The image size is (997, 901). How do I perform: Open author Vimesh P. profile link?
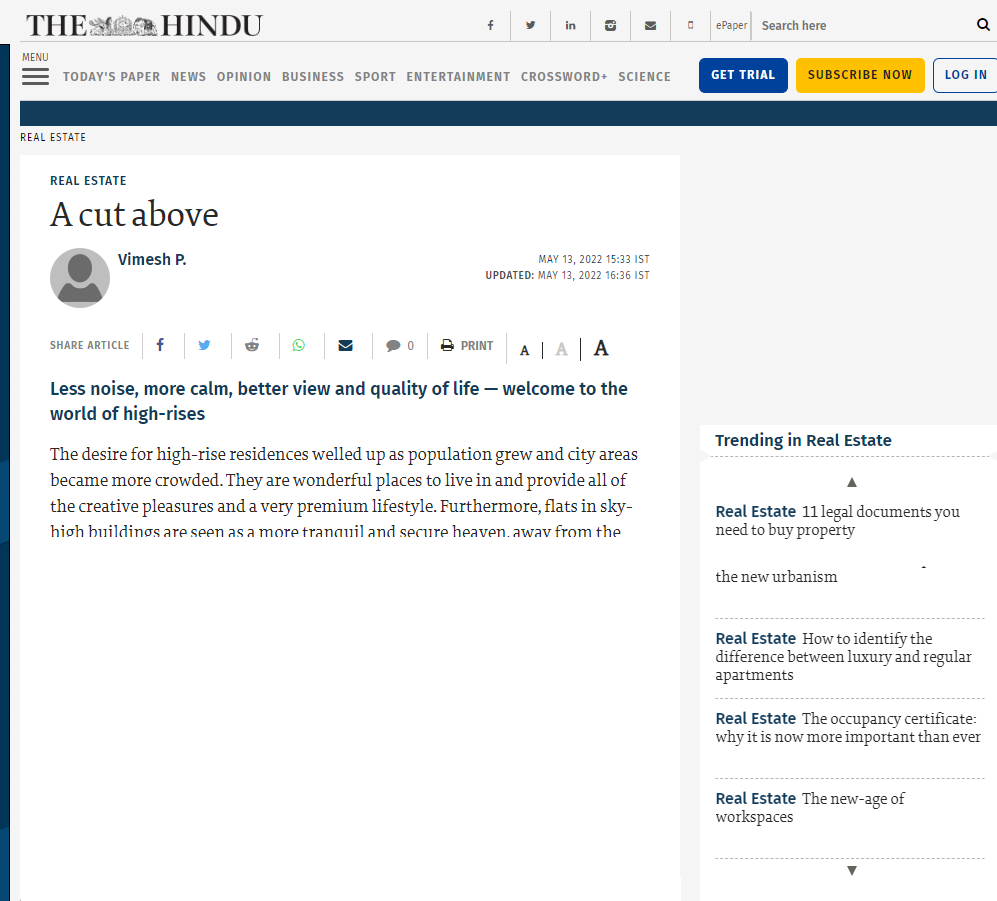coord(152,259)
